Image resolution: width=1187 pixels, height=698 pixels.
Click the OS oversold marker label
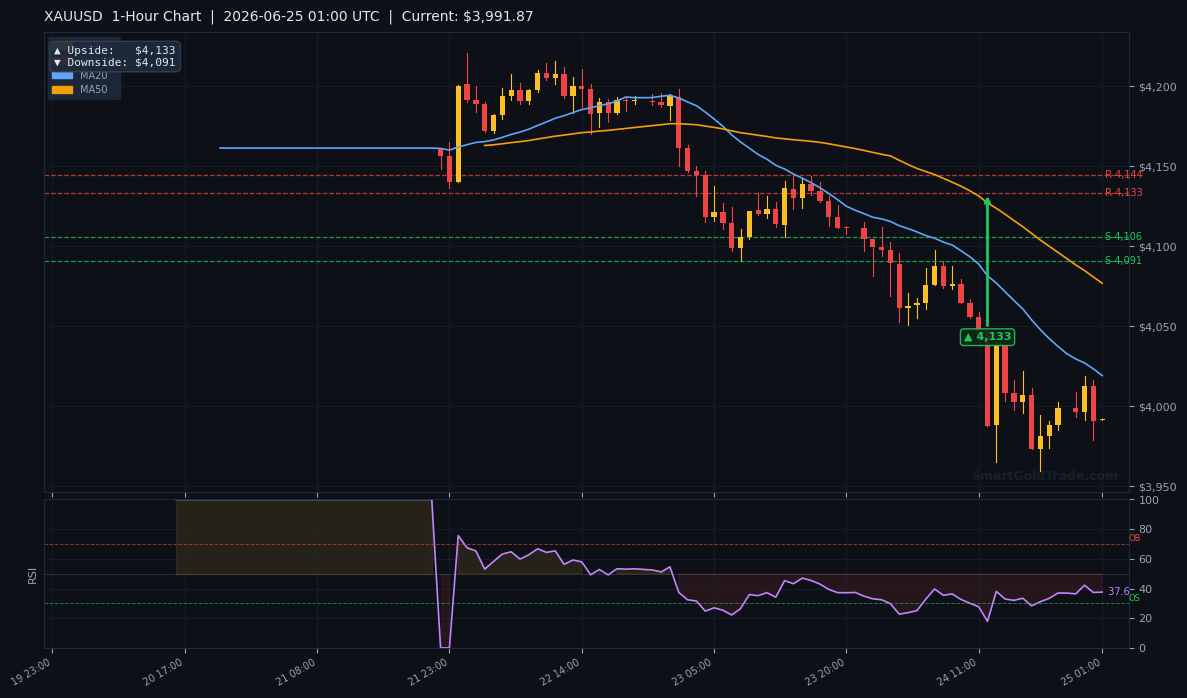[1134, 598]
